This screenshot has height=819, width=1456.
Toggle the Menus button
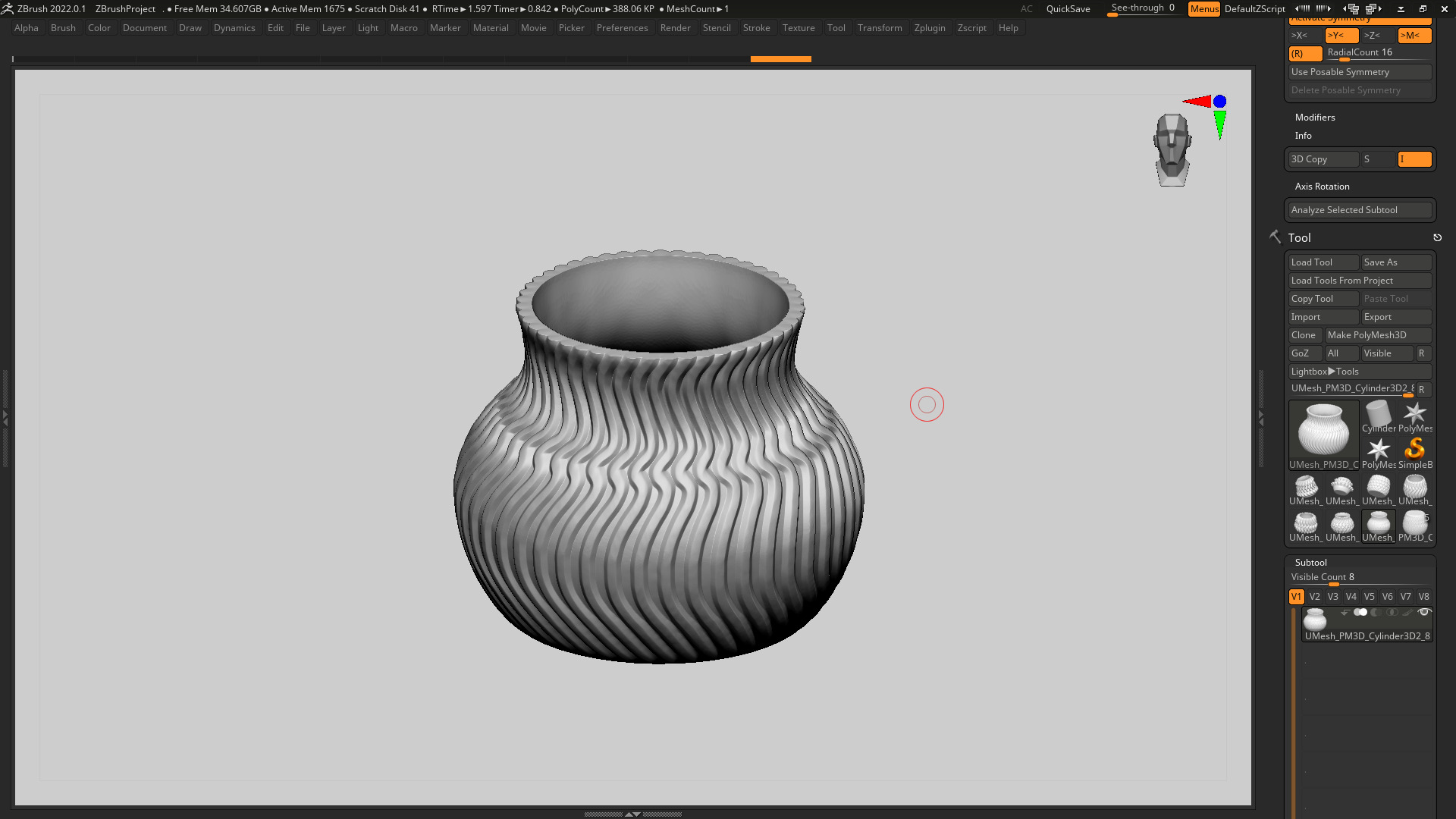pos(1204,9)
